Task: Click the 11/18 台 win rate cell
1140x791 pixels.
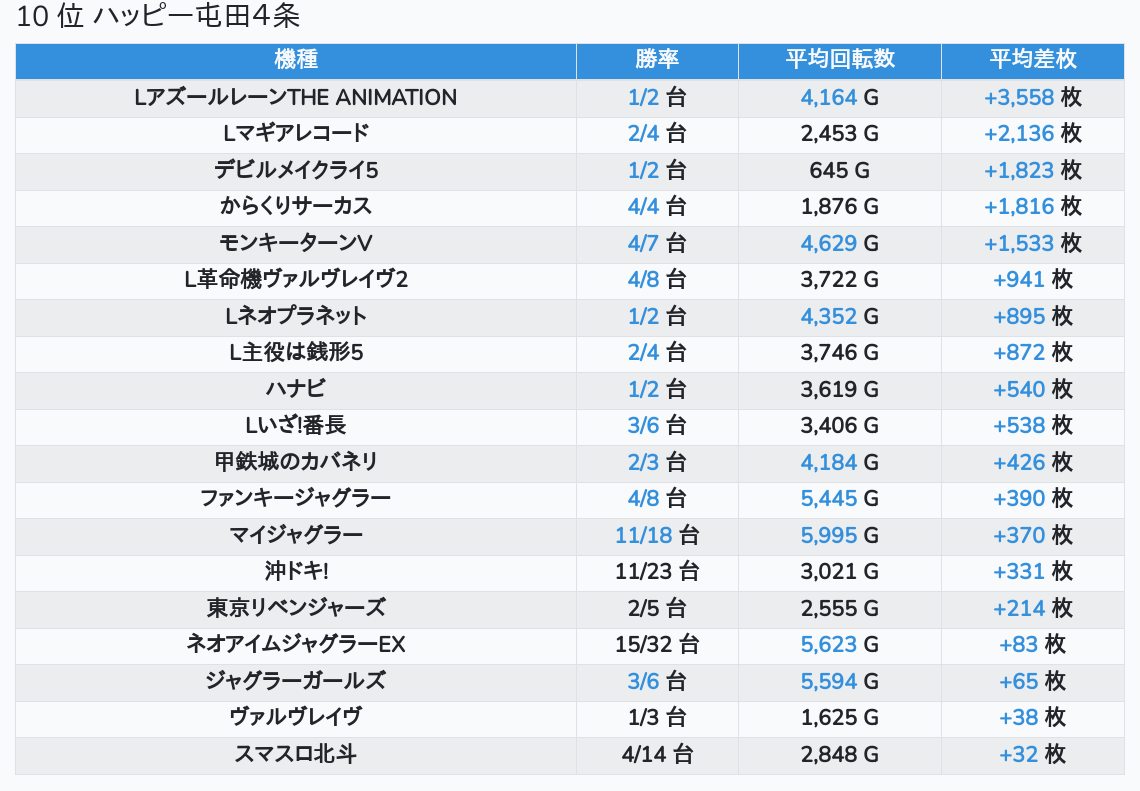Action: pyautogui.click(x=657, y=535)
